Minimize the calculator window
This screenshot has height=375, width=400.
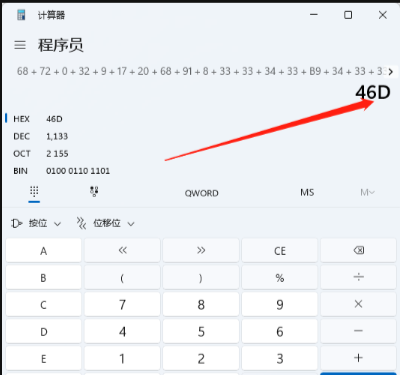point(314,15)
